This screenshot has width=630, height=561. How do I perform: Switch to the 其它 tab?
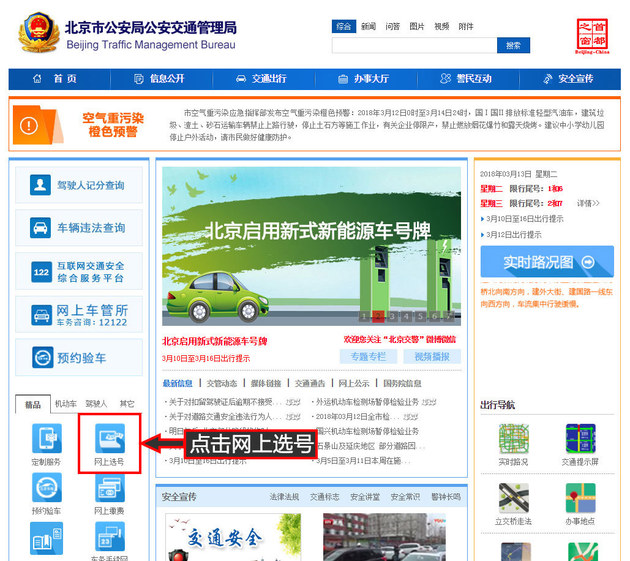(x=127, y=404)
